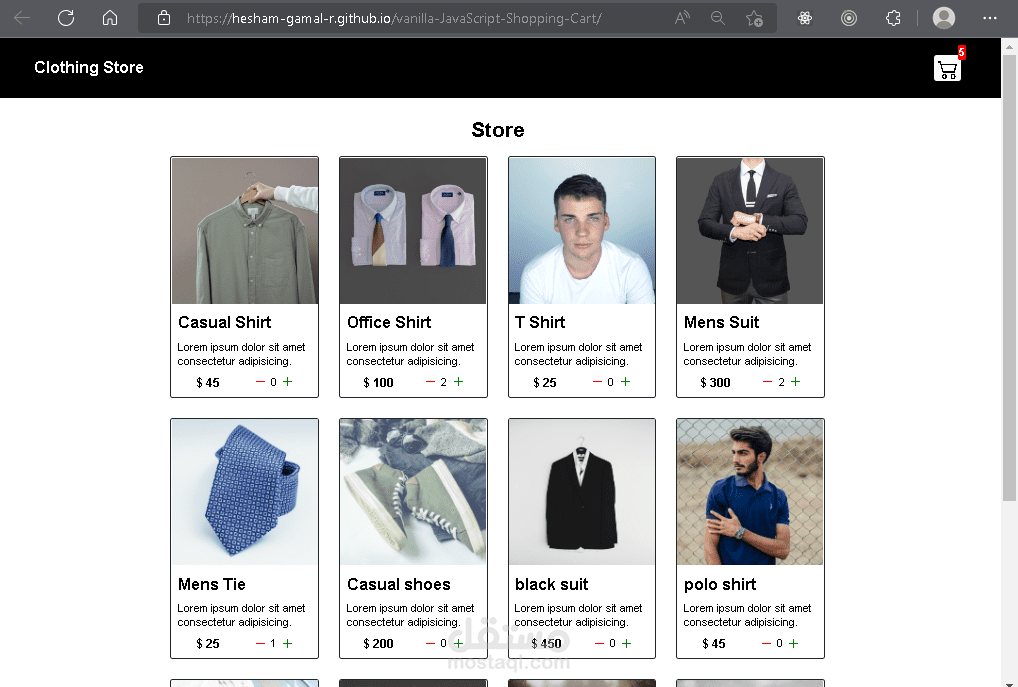Click the read aloud icon
Viewport: 1018px width, 687px height.
[681, 18]
